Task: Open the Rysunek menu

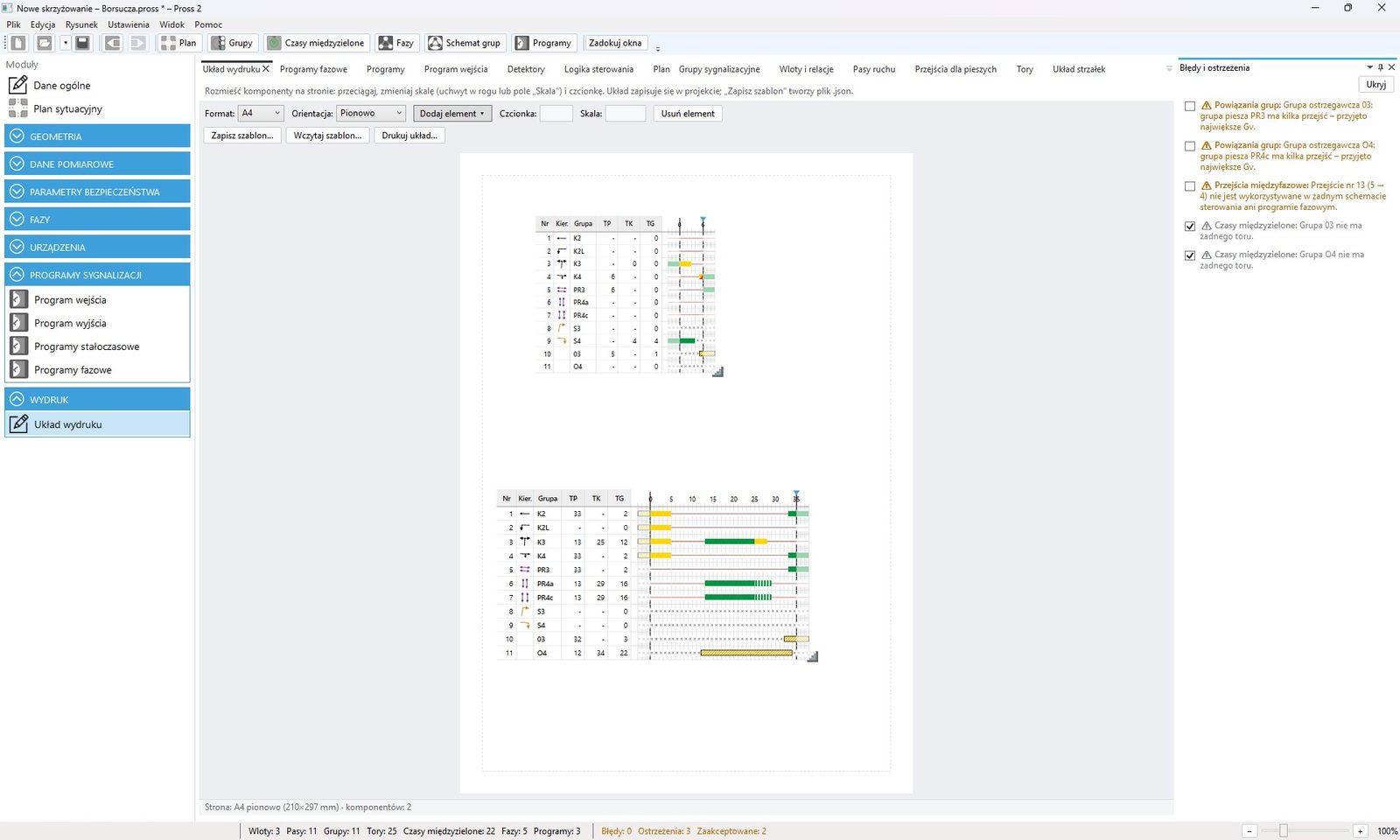Action: [x=81, y=24]
